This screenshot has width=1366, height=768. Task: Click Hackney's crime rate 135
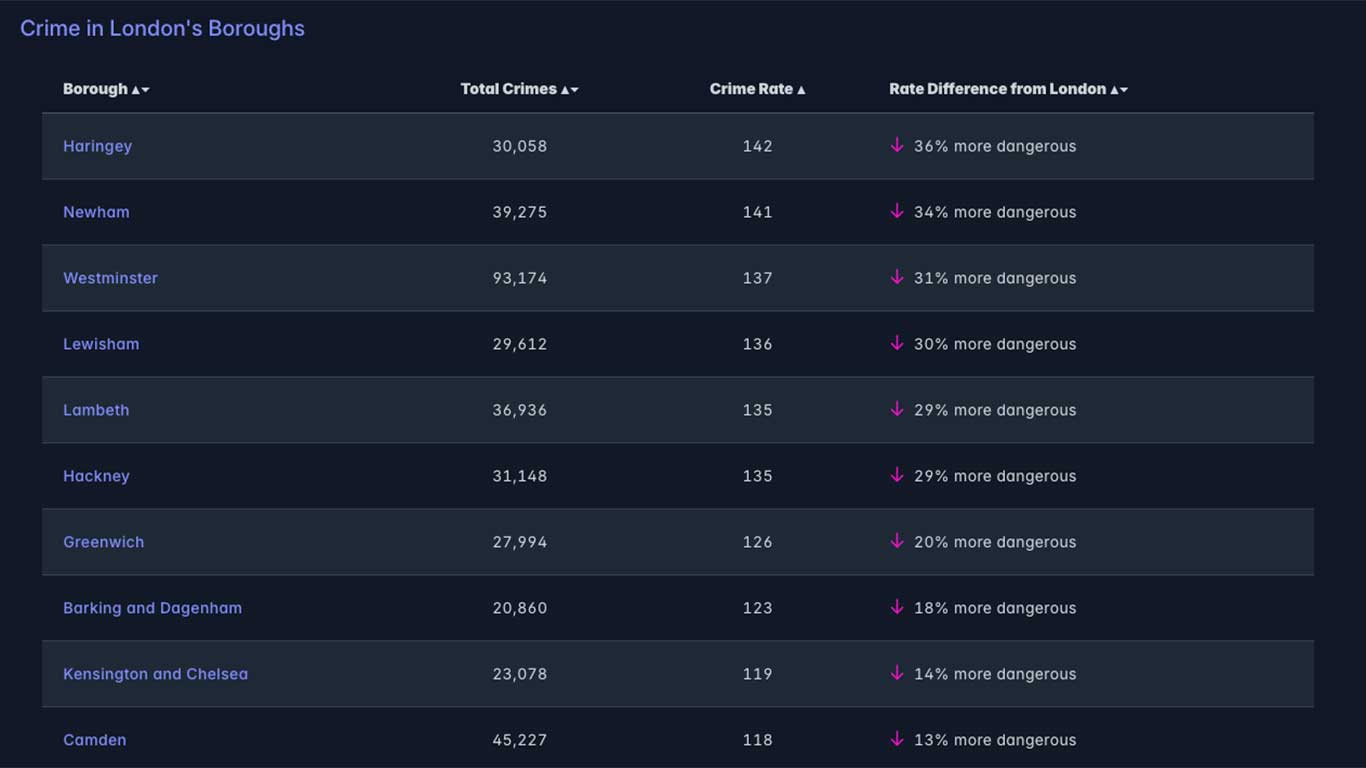coord(757,476)
